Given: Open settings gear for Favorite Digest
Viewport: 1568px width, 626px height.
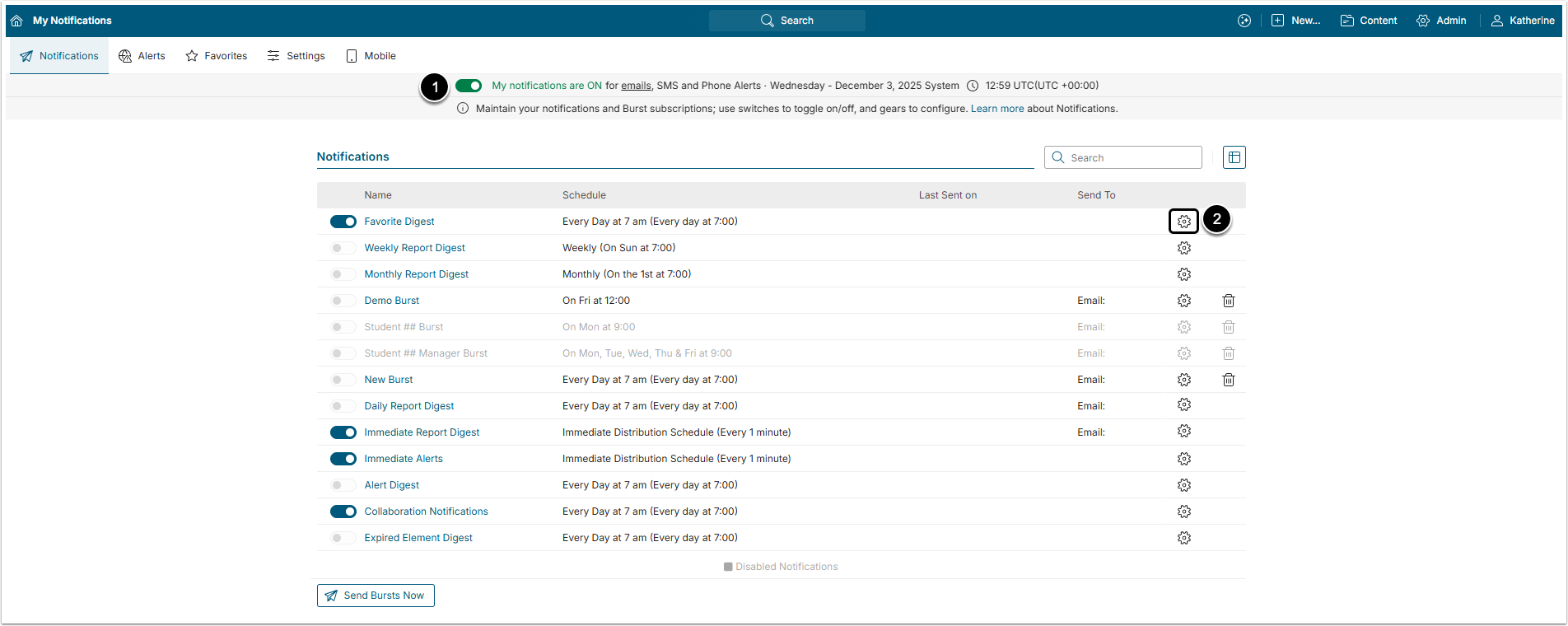Looking at the screenshot, I should (x=1183, y=222).
